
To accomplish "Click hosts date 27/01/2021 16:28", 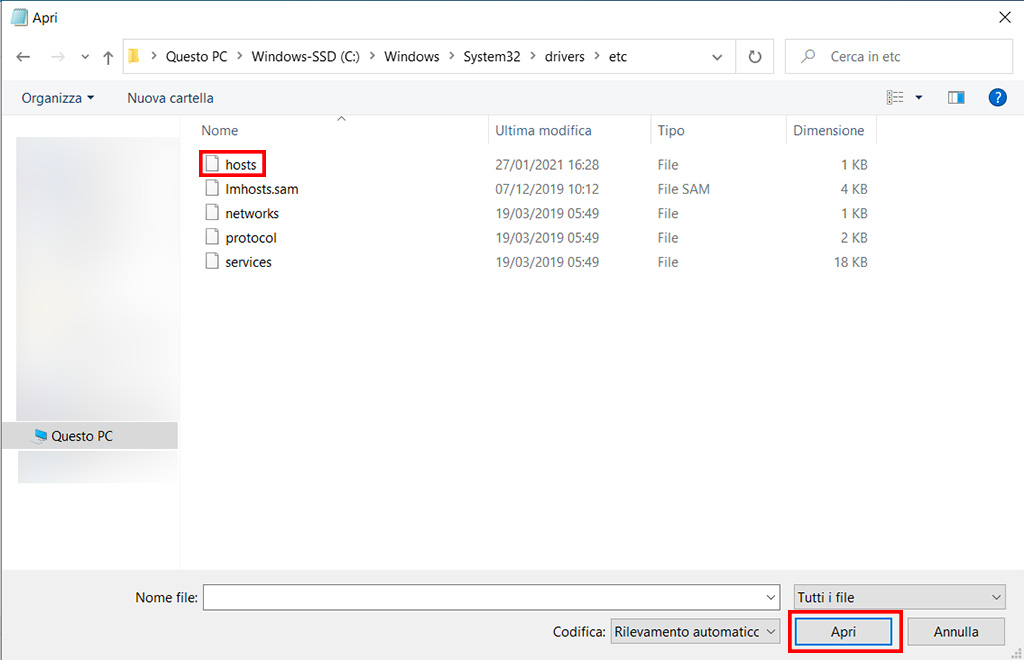I will 547,165.
